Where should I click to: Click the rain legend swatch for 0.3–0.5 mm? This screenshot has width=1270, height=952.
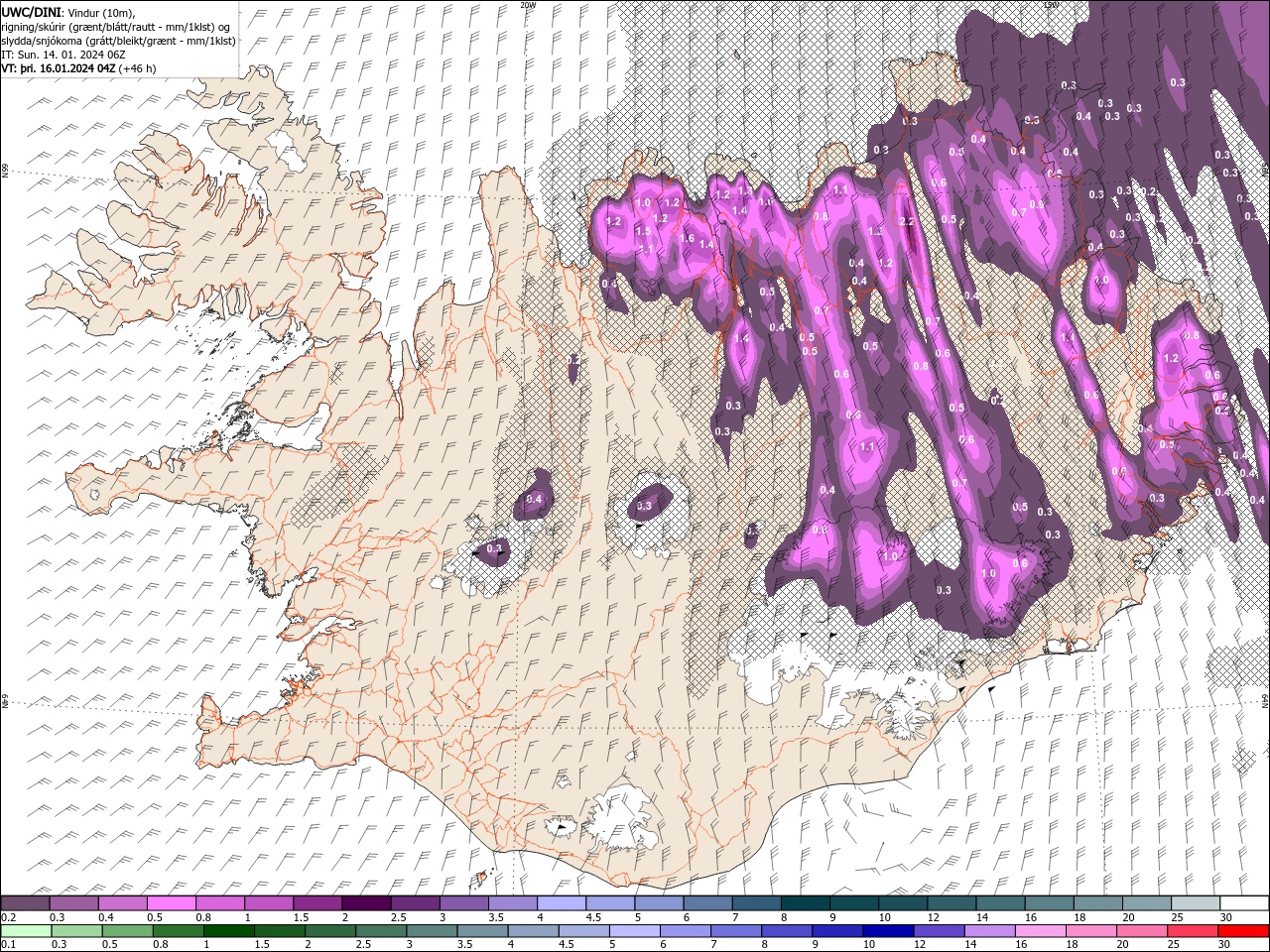(x=76, y=931)
